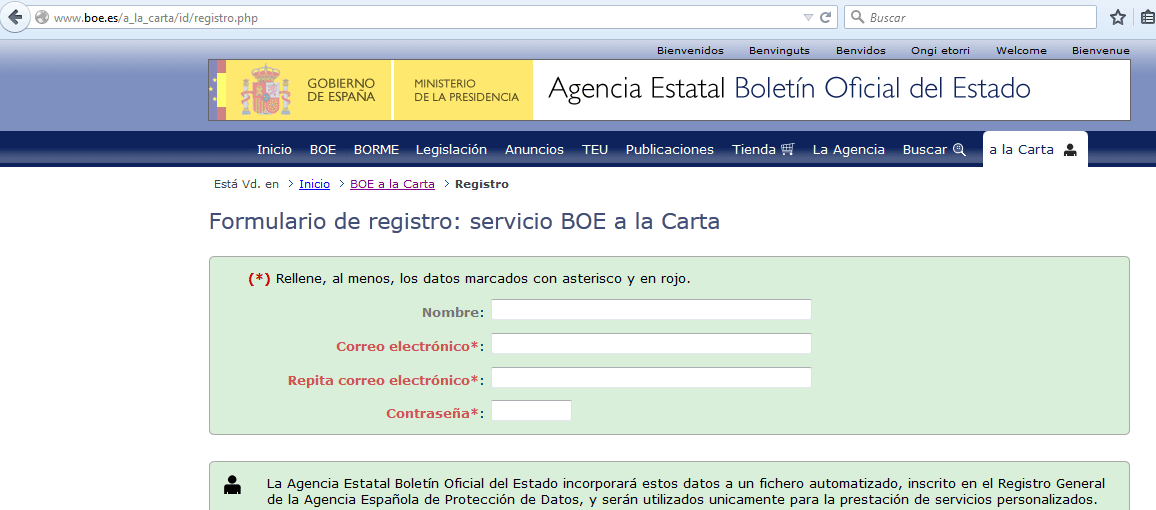Click the Contraseña password field
This screenshot has height=510, width=1156.
pyautogui.click(x=532, y=411)
